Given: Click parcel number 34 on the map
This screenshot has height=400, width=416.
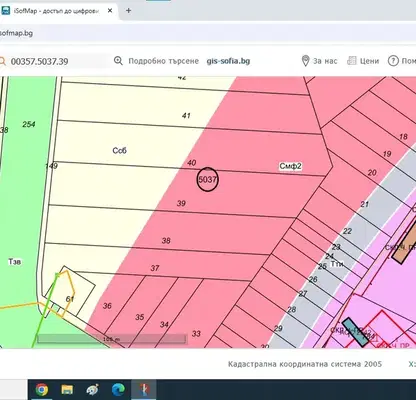Looking at the screenshot, I should (x=164, y=324).
